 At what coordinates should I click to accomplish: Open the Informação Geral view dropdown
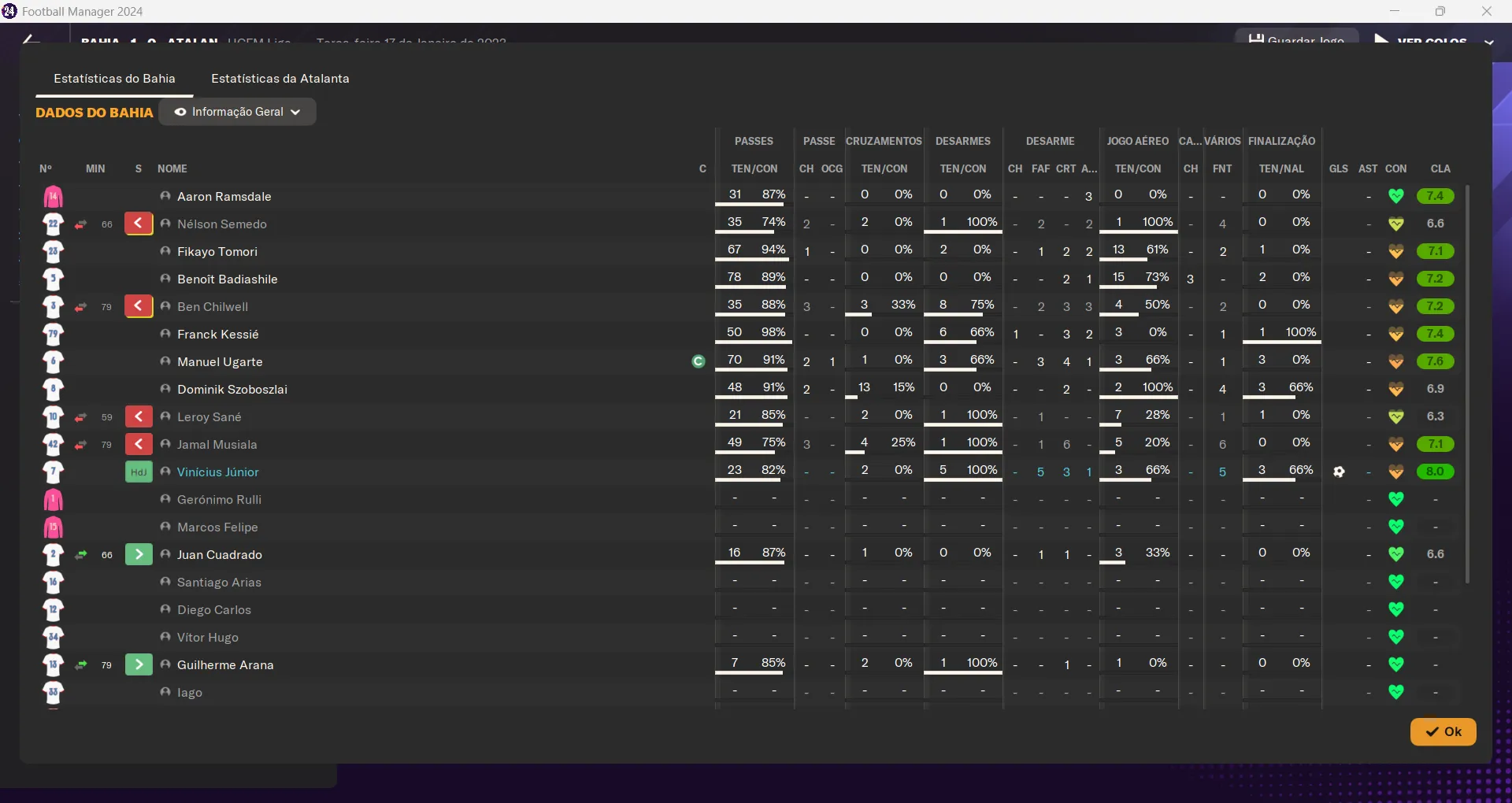[238, 112]
